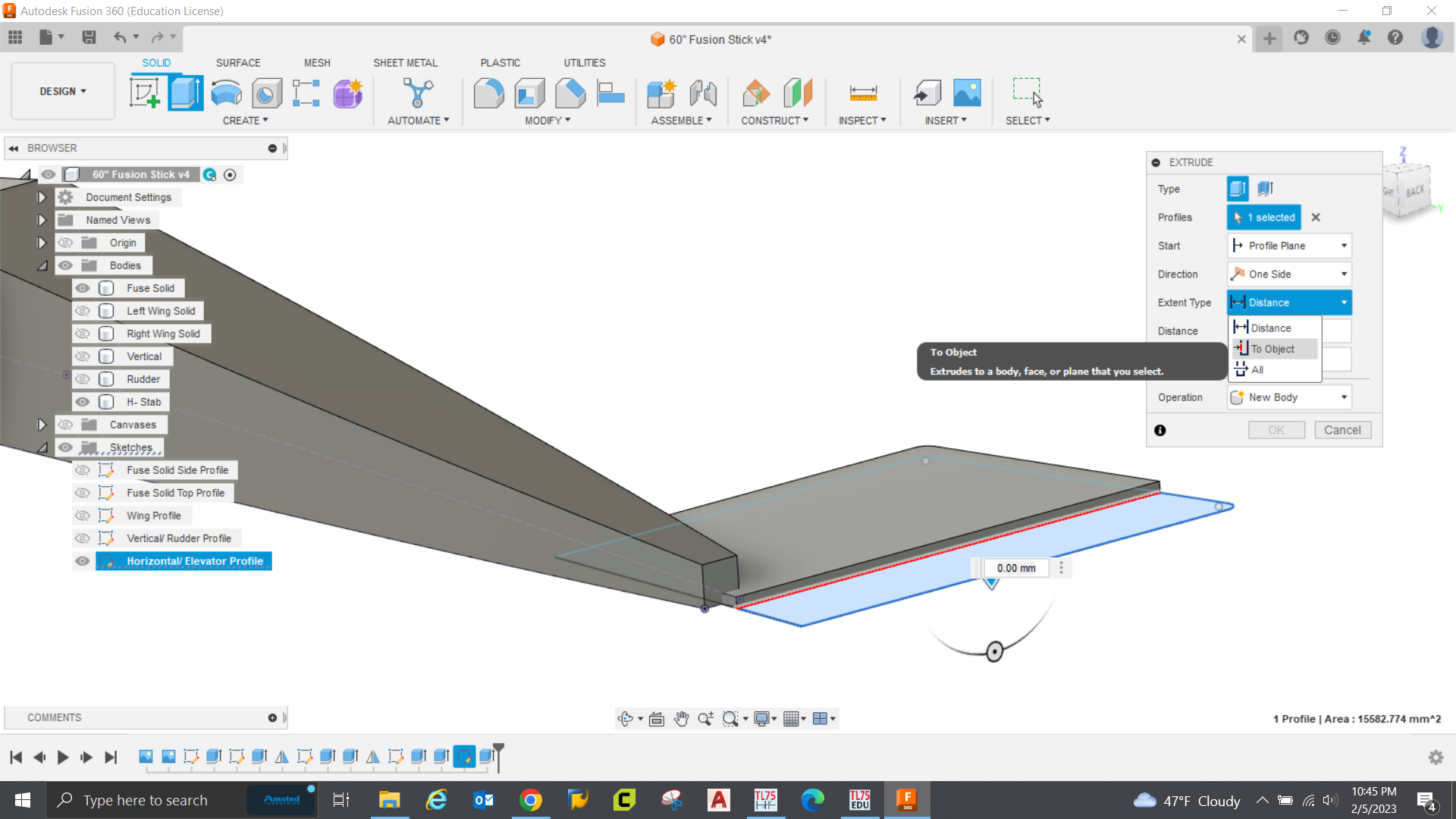
Task: Play the timeline history
Action: pyautogui.click(x=63, y=757)
